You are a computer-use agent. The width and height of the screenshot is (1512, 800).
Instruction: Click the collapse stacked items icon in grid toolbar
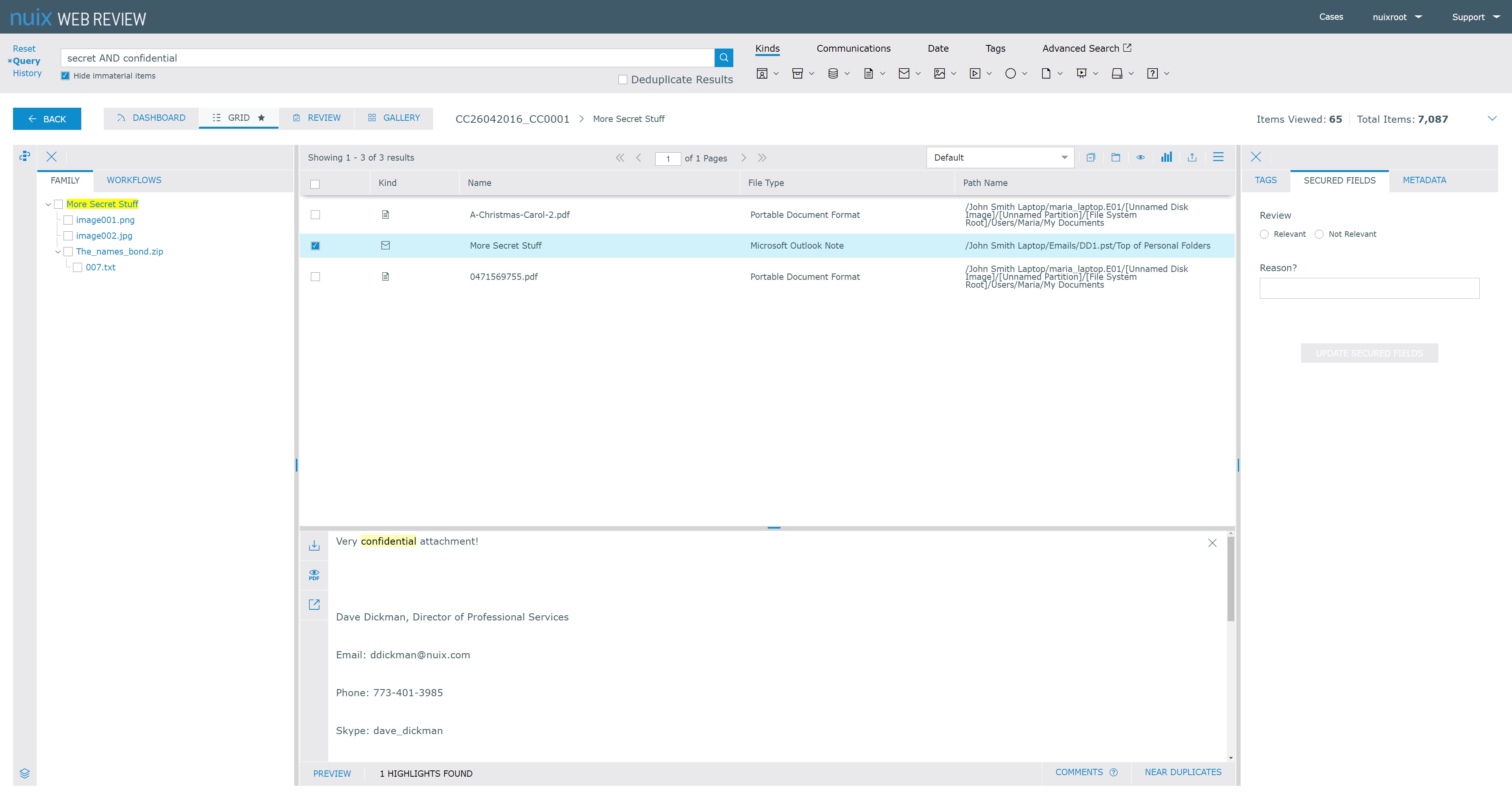click(1091, 157)
